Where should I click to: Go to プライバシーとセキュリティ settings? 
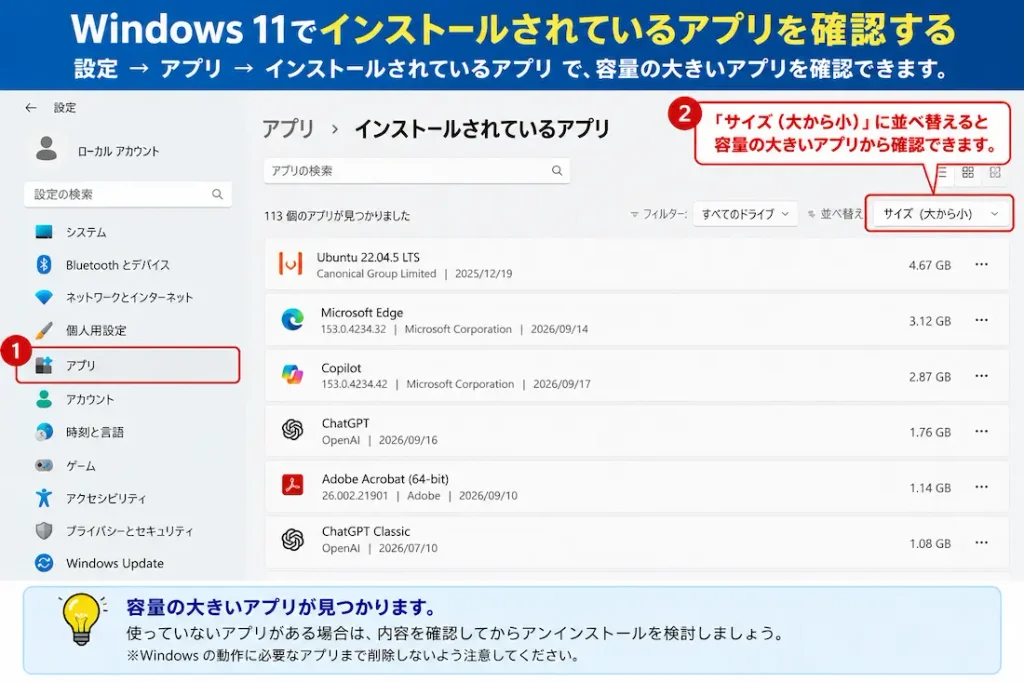[x=128, y=530]
